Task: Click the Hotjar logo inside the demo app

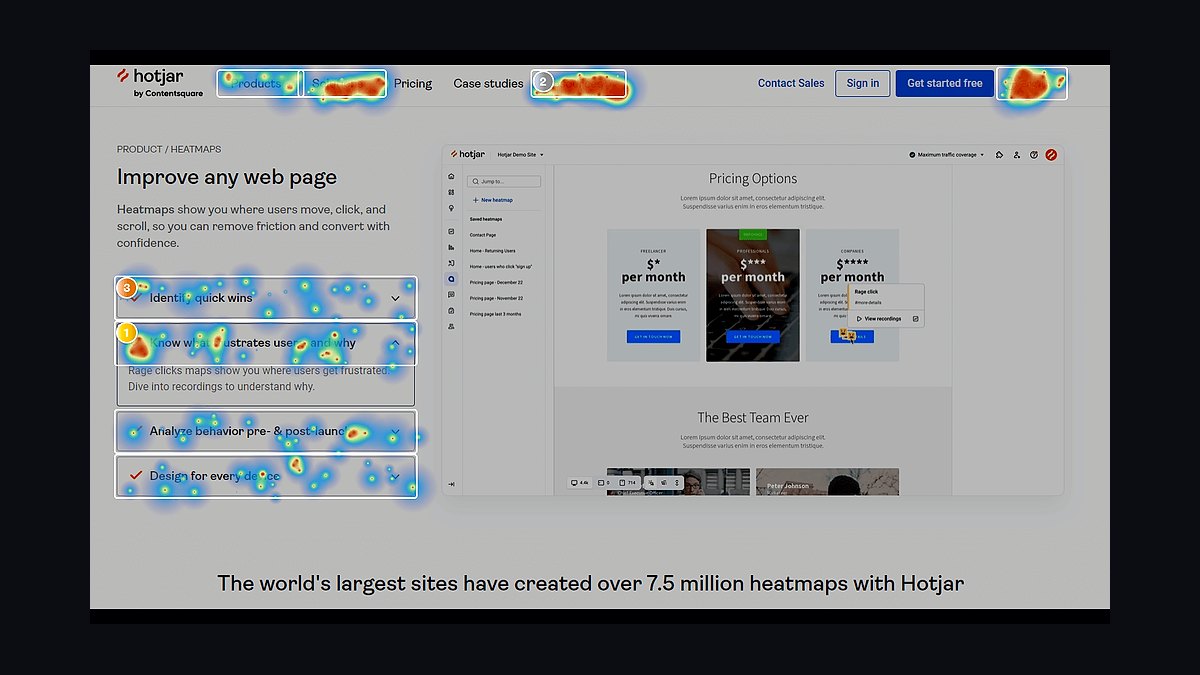Action: (468, 155)
